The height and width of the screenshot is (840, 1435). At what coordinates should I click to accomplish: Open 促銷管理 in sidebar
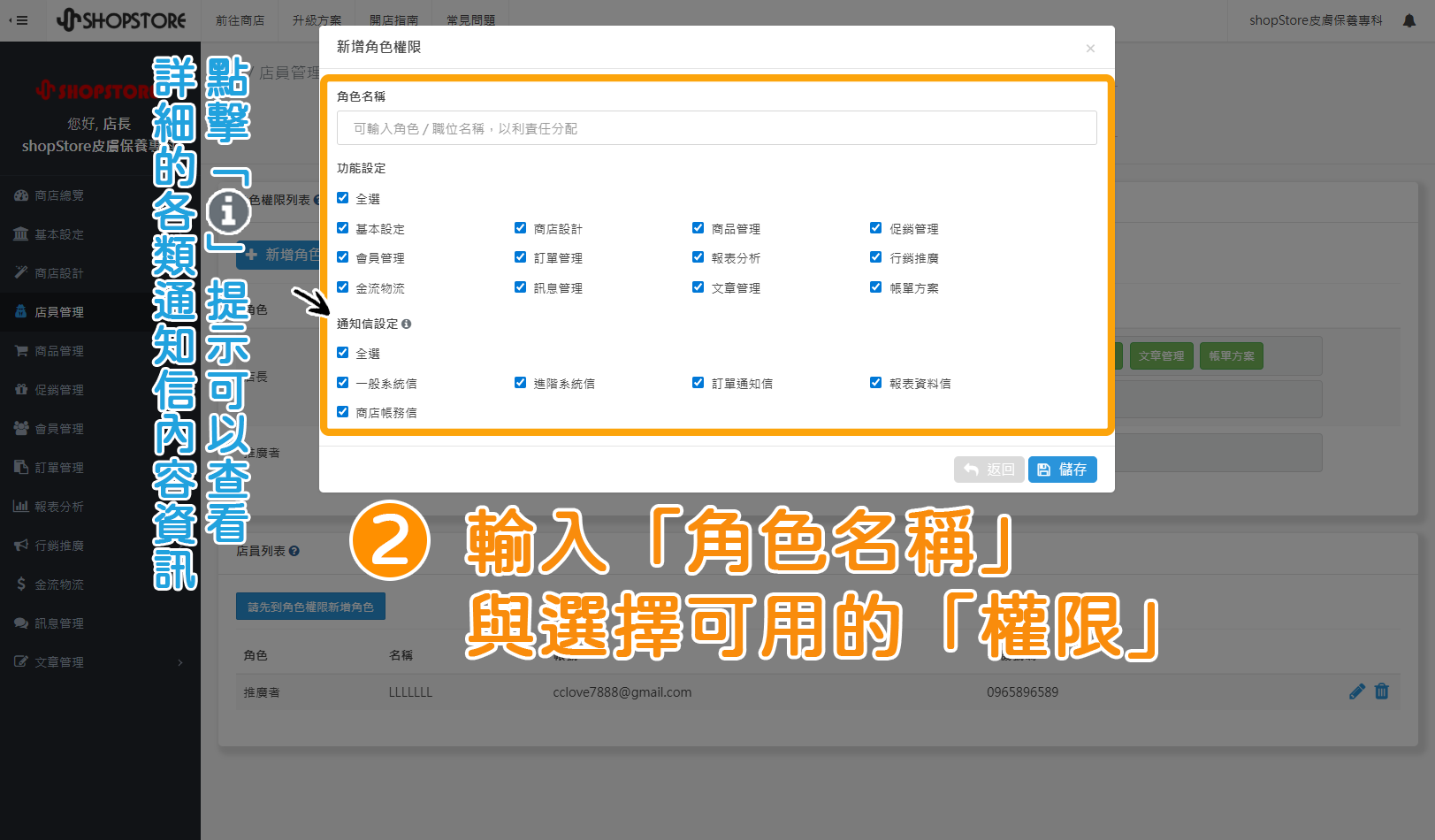click(x=59, y=390)
